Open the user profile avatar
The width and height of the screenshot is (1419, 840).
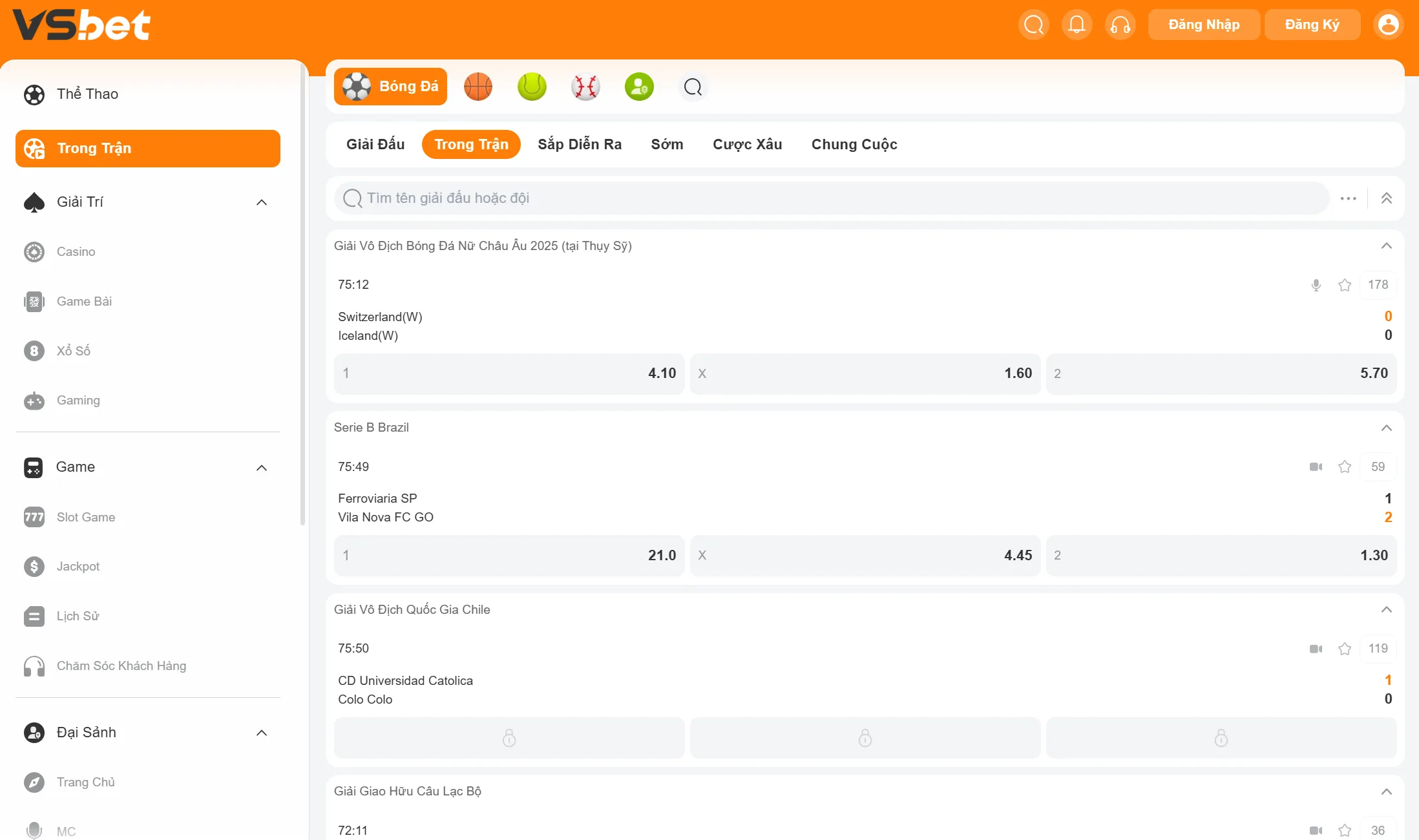coord(1388,25)
